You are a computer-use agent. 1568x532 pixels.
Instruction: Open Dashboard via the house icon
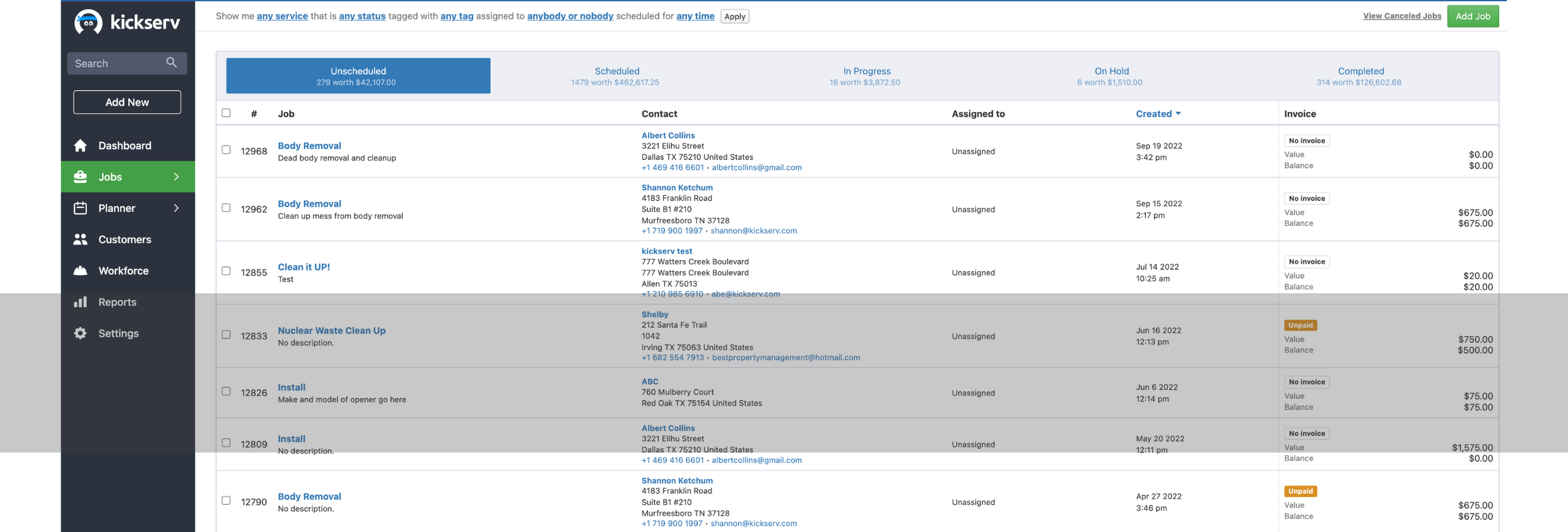pos(80,145)
